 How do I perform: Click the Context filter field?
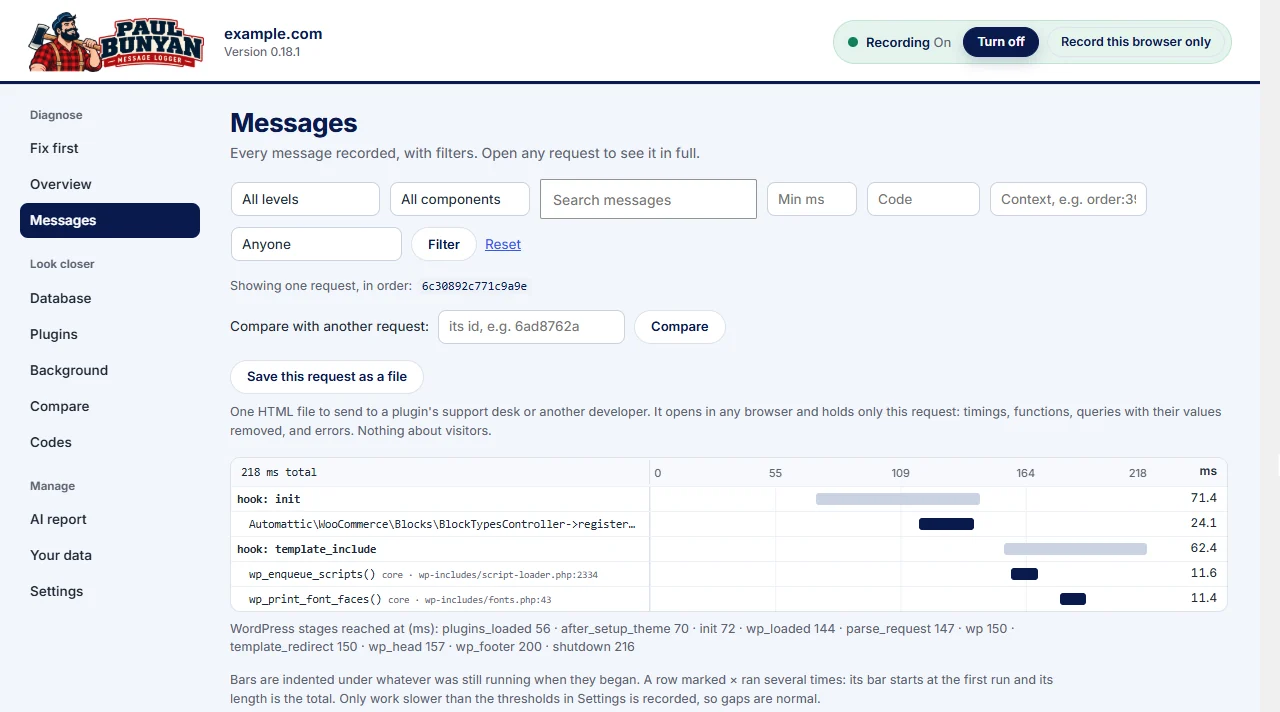pyautogui.click(x=1068, y=199)
